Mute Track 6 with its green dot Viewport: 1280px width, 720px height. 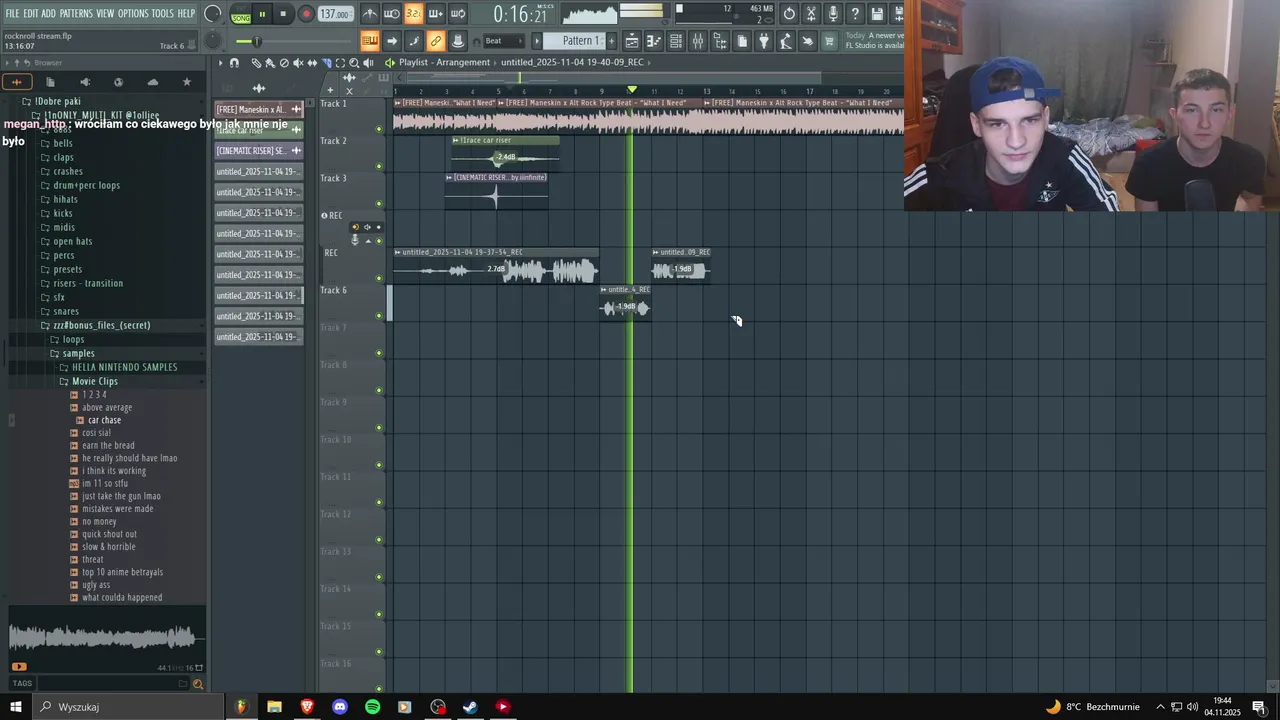(x=379, y=316)
